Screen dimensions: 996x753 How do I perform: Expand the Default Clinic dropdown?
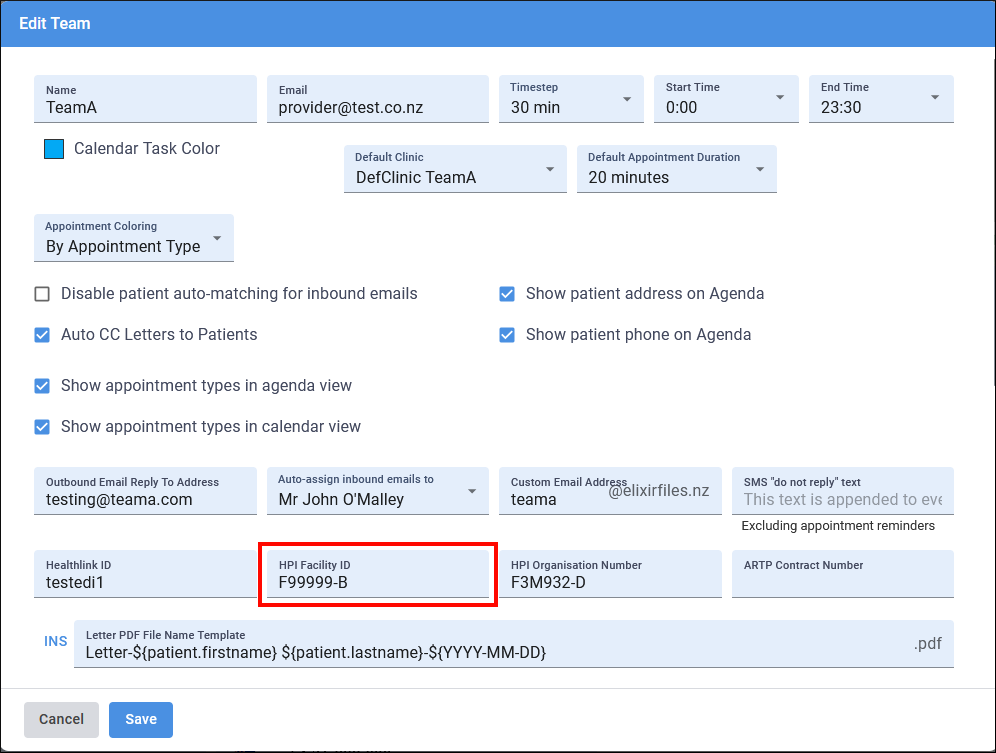[455, 169]
